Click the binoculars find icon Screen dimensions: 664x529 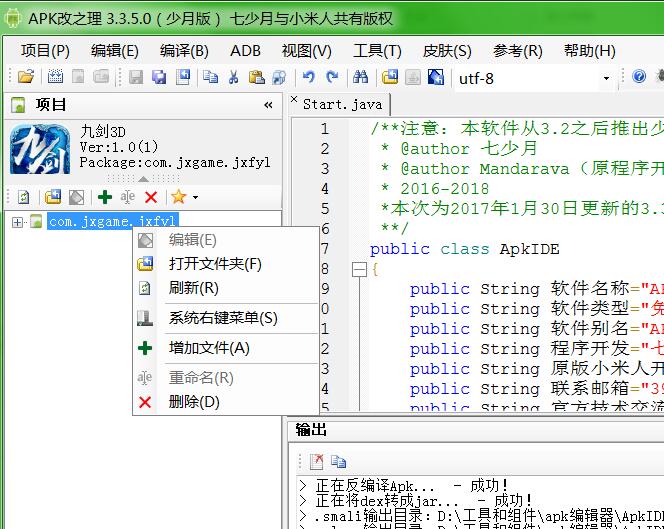[361, 77]
